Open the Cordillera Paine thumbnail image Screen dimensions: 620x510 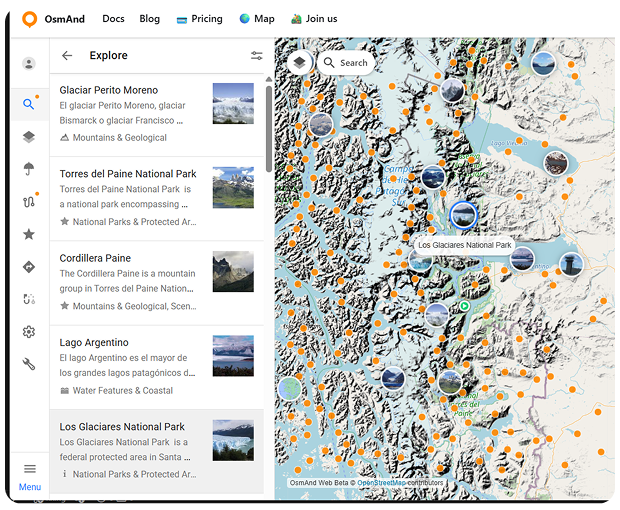(x=233, y=272)
